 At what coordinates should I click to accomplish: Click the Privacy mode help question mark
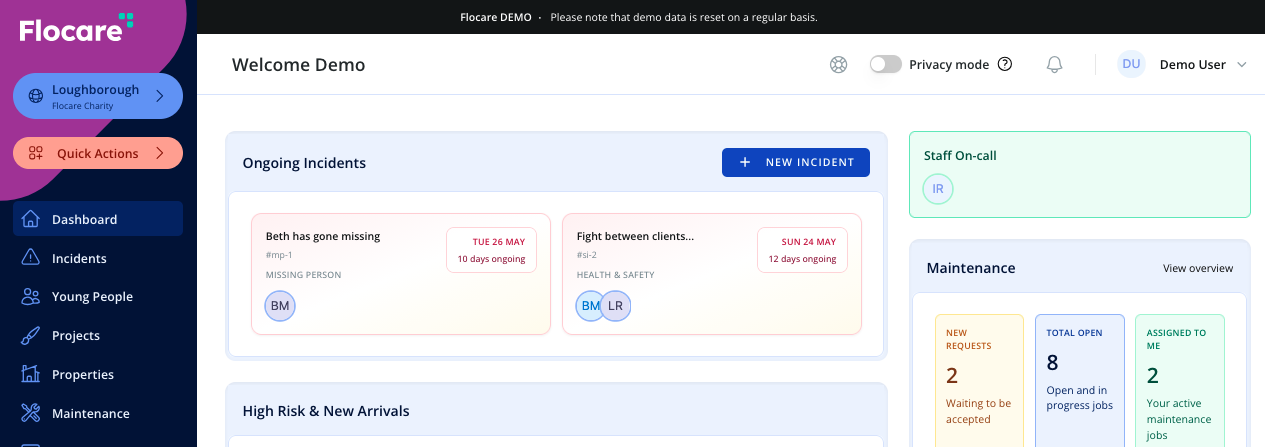coord(1005,64)
